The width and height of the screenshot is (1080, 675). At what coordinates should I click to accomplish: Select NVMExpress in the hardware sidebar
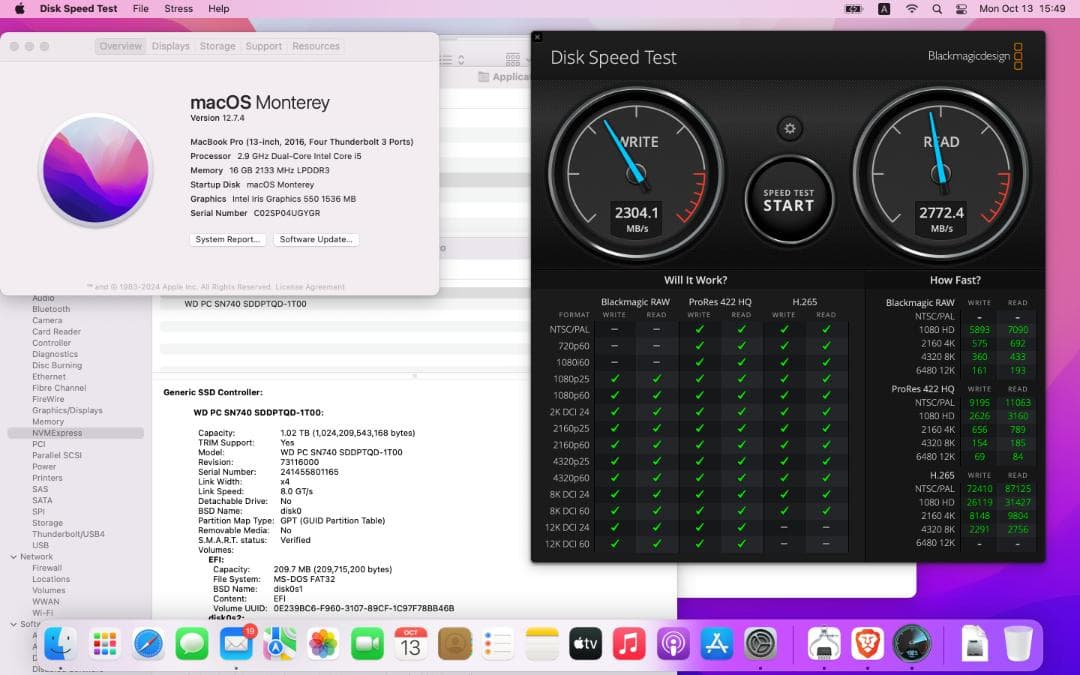tap(56, 433)
